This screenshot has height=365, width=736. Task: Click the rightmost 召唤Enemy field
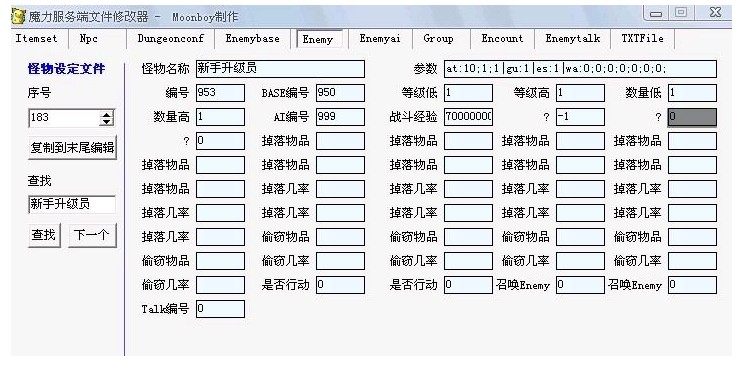coord(692,285)
